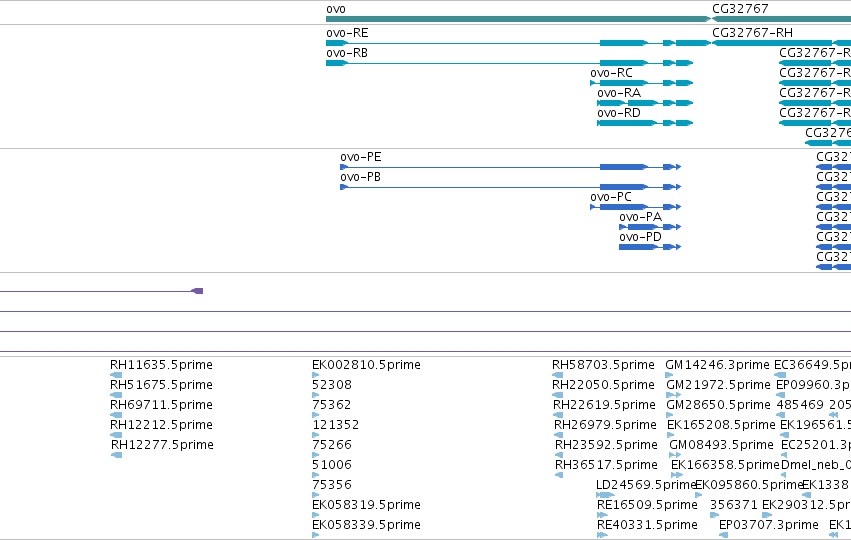Select the RH22619.5prime EST label
851x540 pixels.
604,405
